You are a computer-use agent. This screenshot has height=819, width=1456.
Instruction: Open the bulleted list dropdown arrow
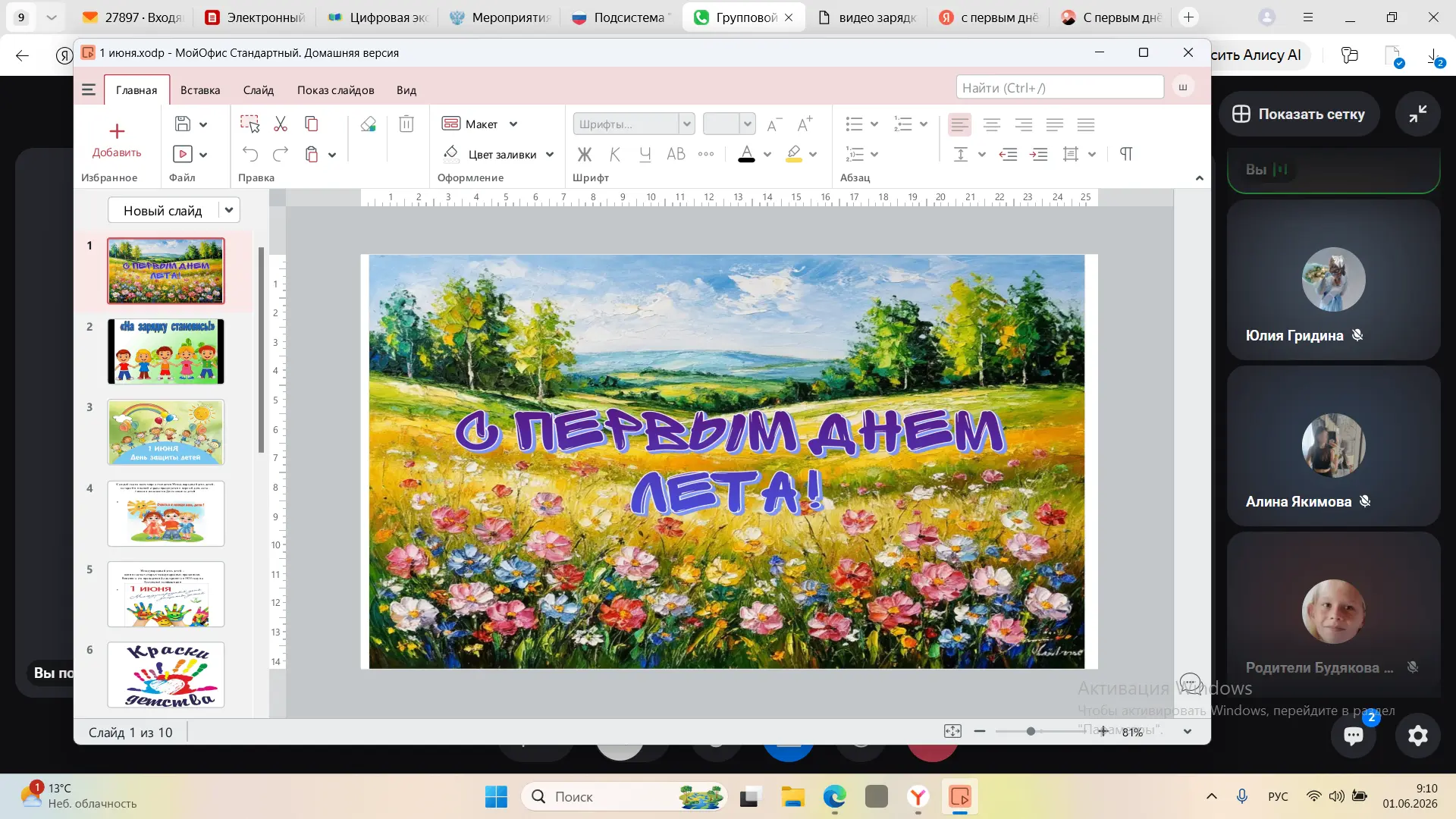pos(874,124)
